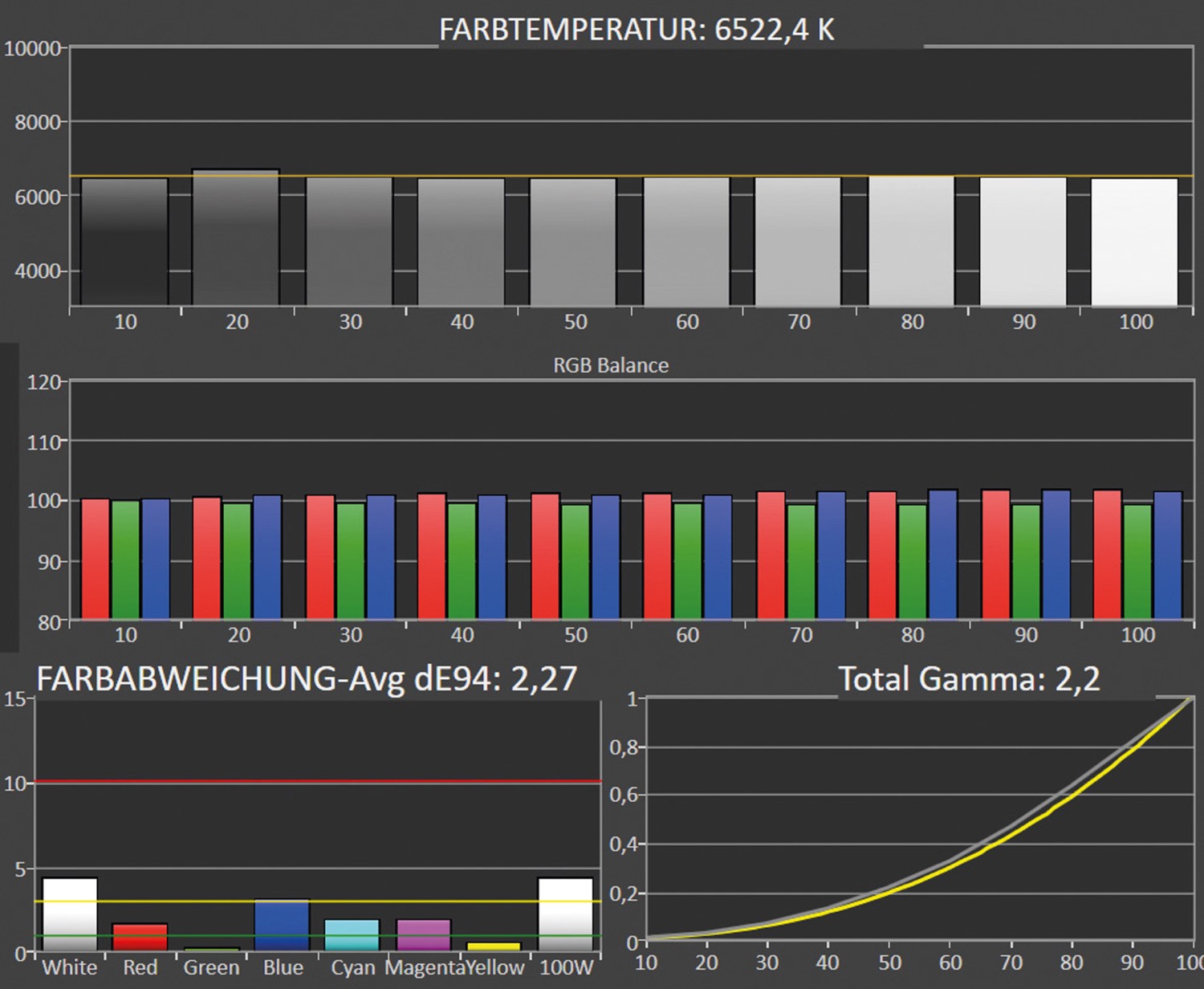Click the 15 label on the deviation chart axis
This screenshot has height=989, width=1204.
click(x=14, y=699)
